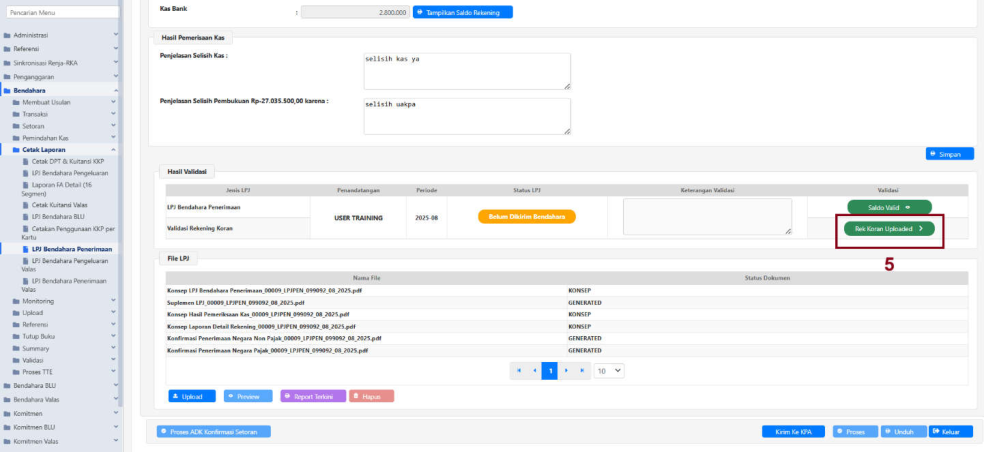
Task: Expand the Monitoring submenu
Action: point(38,300)
